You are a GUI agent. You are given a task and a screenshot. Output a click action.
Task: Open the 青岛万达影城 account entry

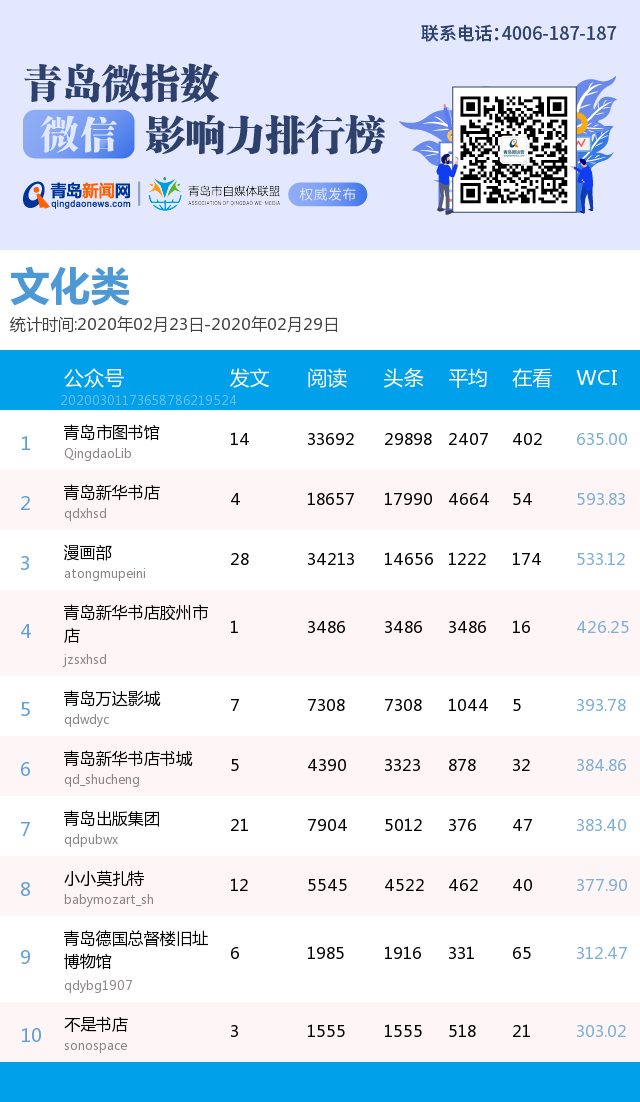[111, 699]
